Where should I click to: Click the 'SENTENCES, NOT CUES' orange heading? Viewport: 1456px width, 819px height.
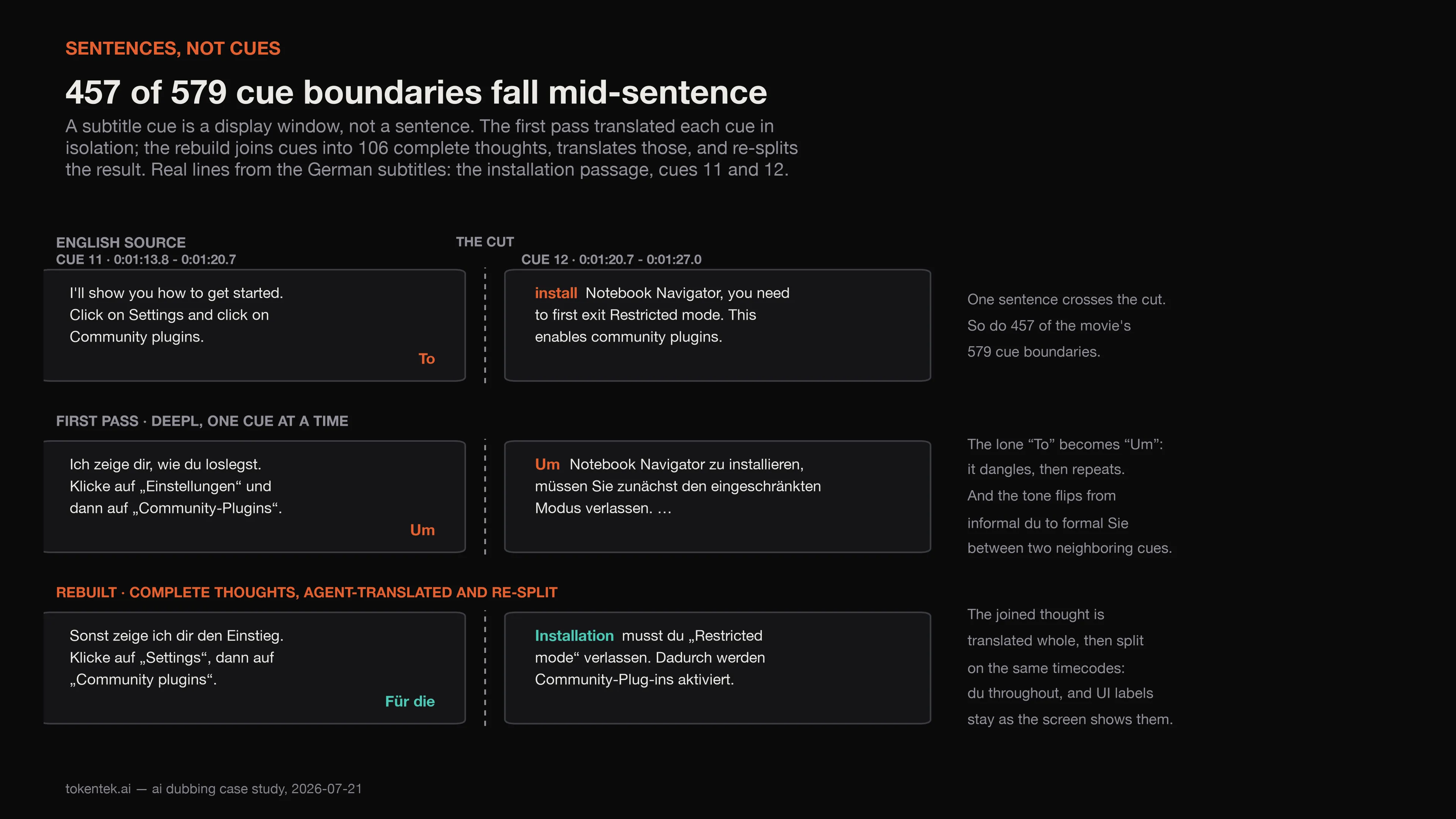coord(173,49)
